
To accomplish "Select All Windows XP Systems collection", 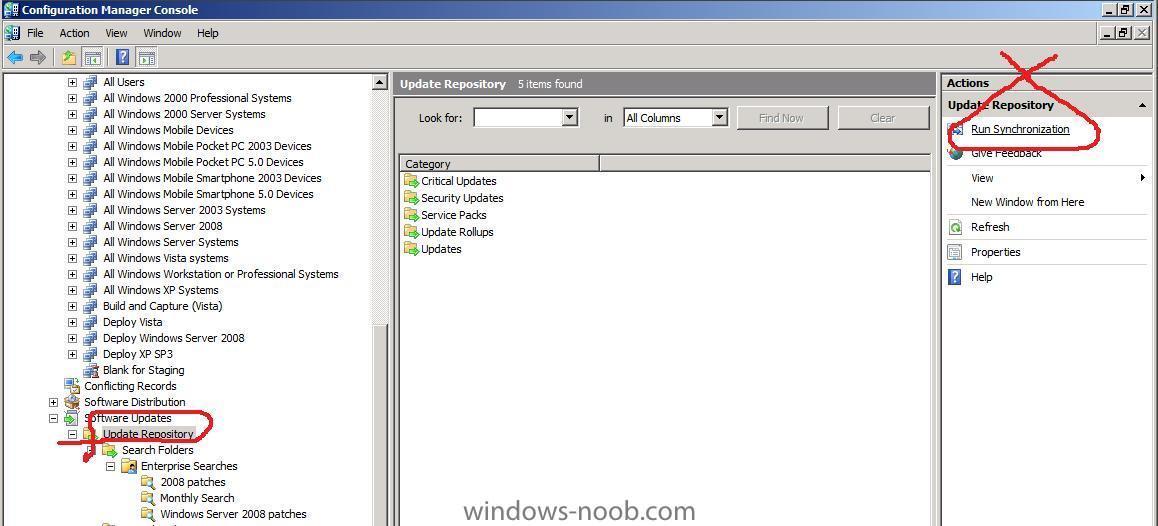I will [161, 290].
